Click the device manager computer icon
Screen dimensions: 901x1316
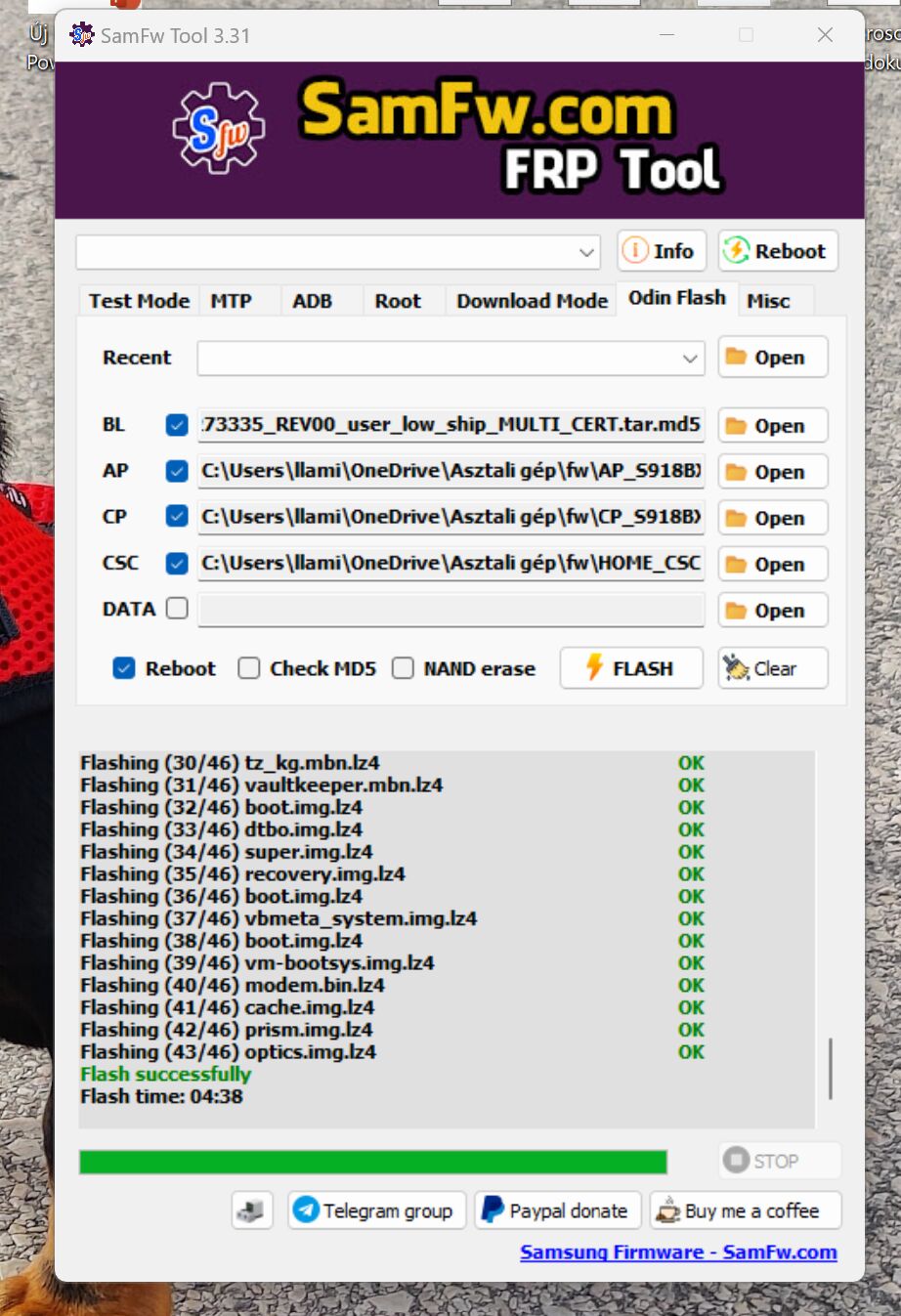tap(251, 1210)
